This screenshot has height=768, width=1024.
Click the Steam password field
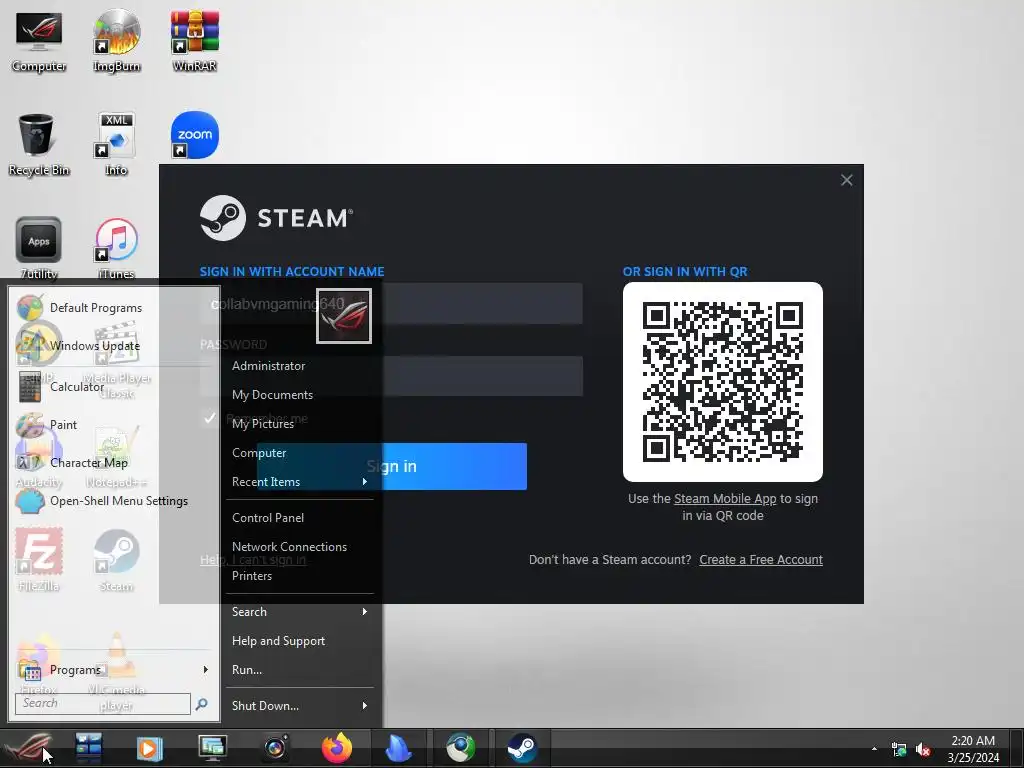click(391, 376)
